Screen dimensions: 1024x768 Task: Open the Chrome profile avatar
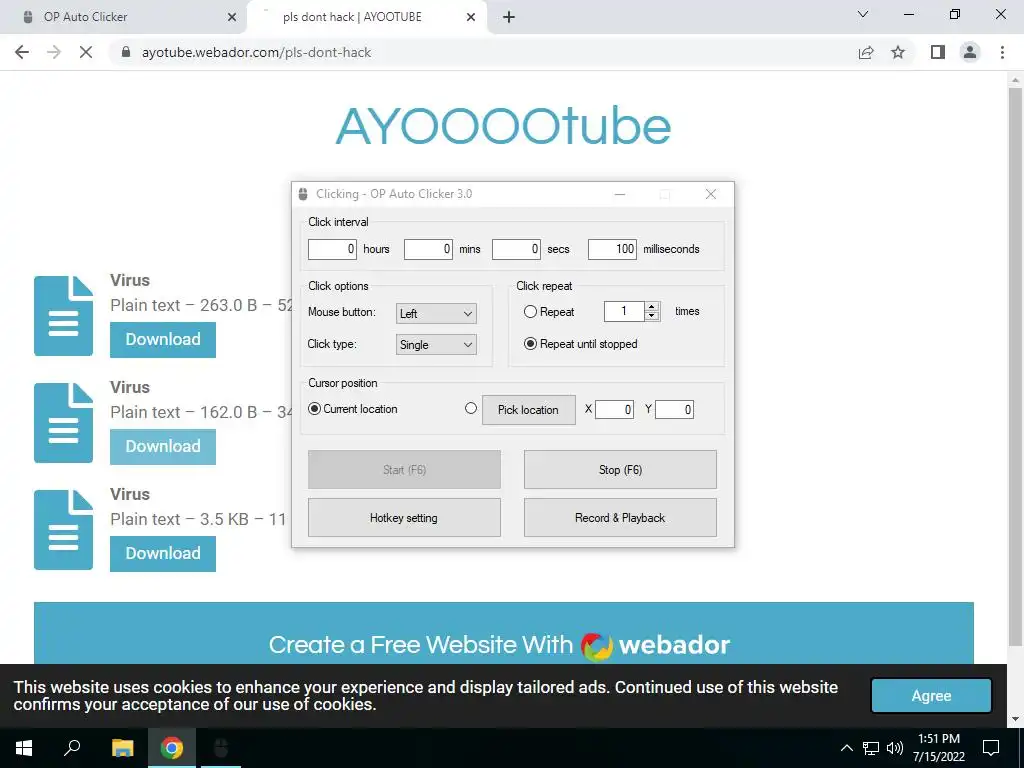pyautogui.click(x=970, y=52)
